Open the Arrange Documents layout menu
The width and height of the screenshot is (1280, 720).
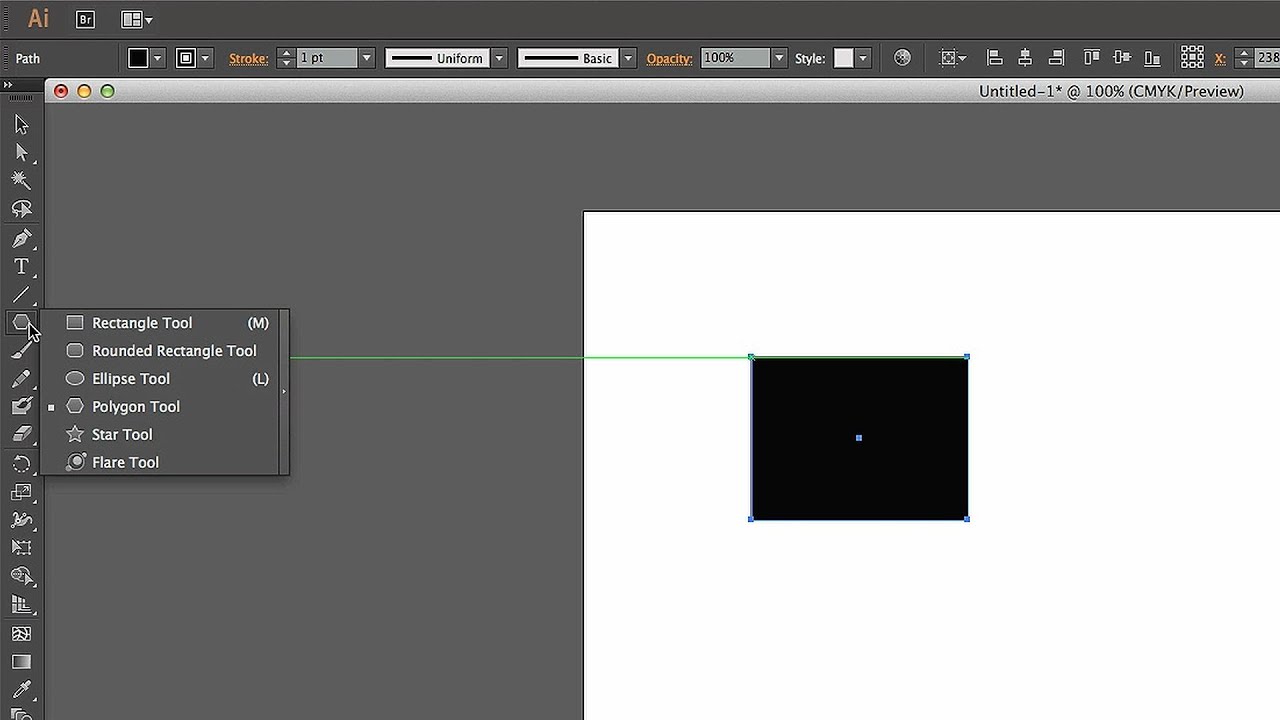coord(137,19)
